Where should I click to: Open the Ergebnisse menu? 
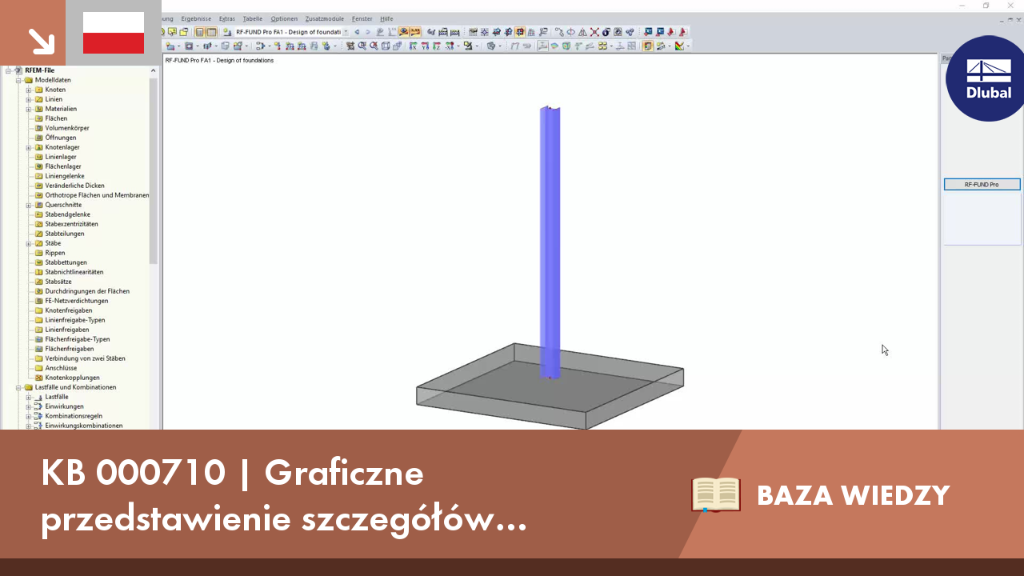[x=196, y=19]
